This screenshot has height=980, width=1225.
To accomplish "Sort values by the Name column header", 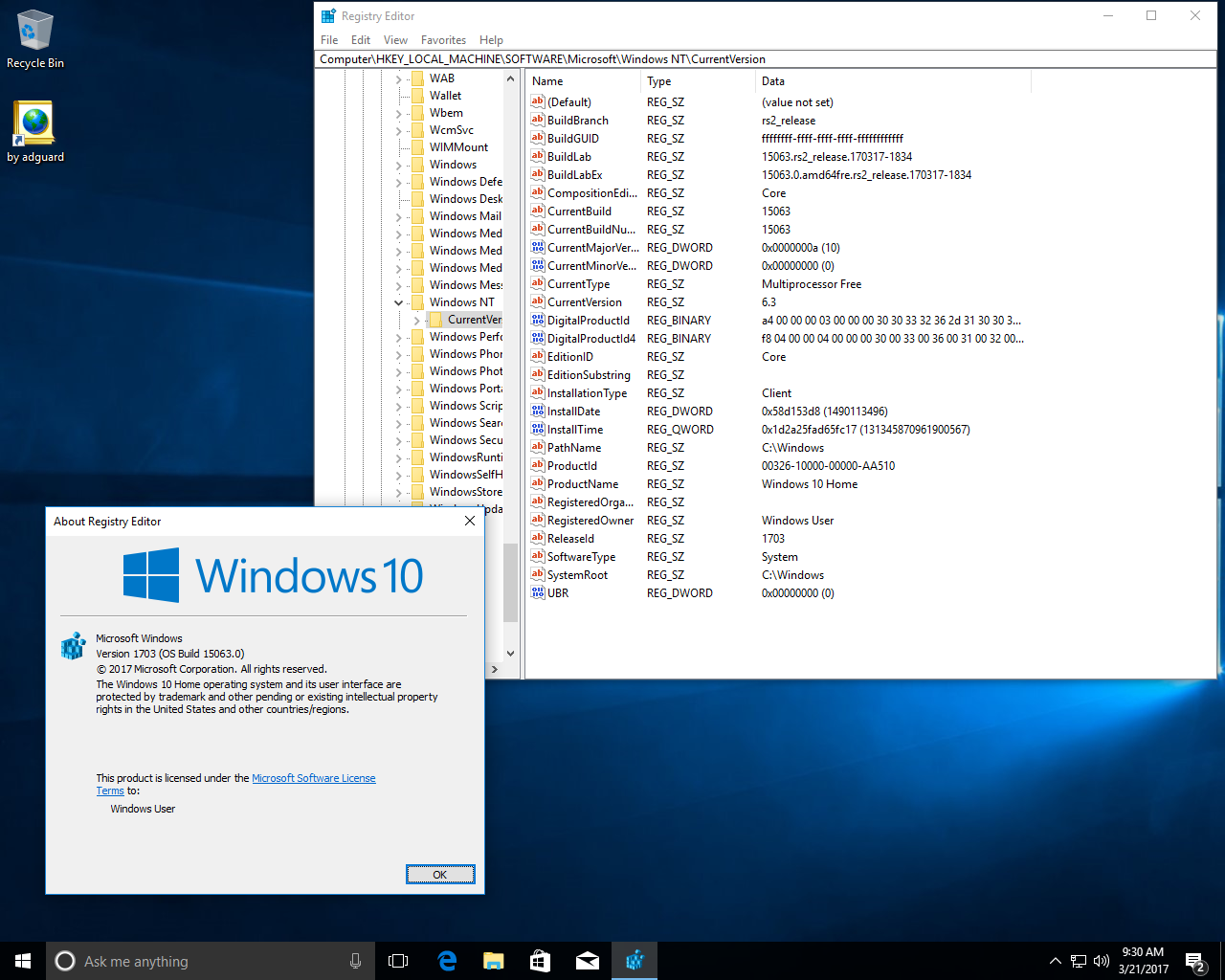I will (x=583, y=81).
